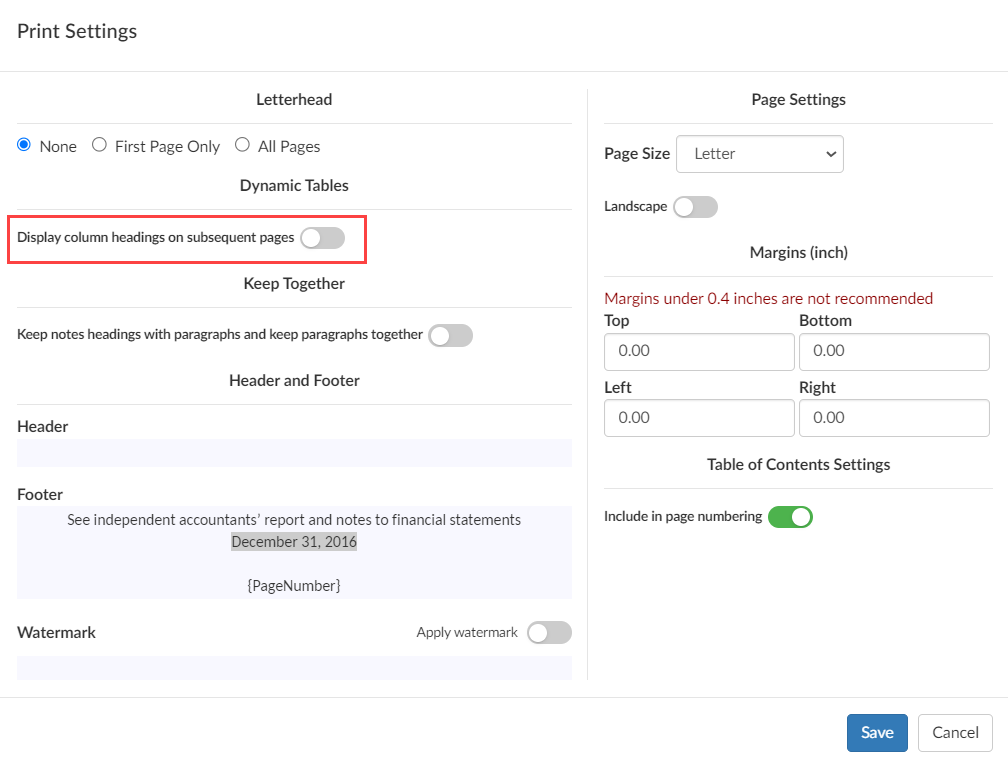This screenshot has height=763, width=1008.
Task: Click the Right margin input field
Action: coord(894,418)
